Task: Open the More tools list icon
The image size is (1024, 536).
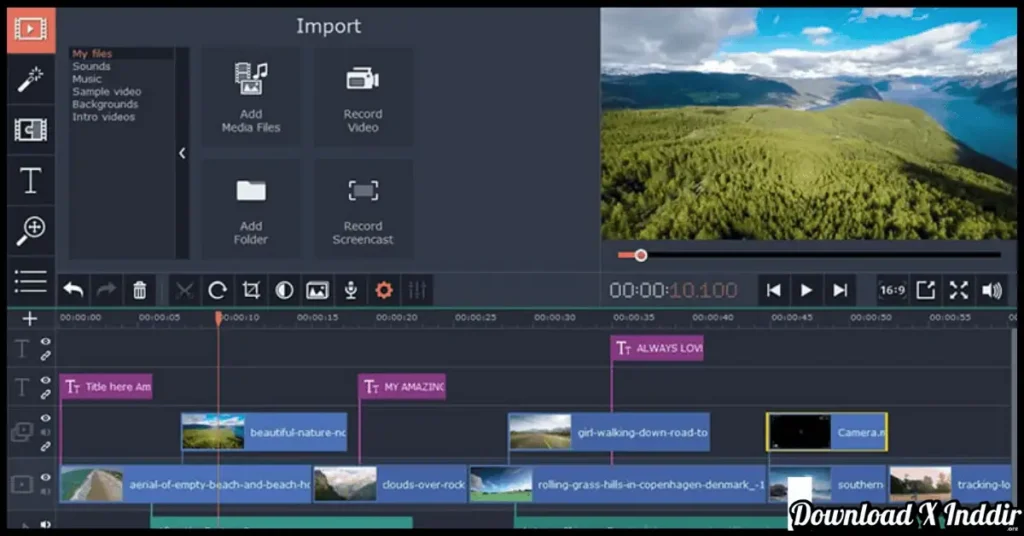Action: tap(31, 281)
